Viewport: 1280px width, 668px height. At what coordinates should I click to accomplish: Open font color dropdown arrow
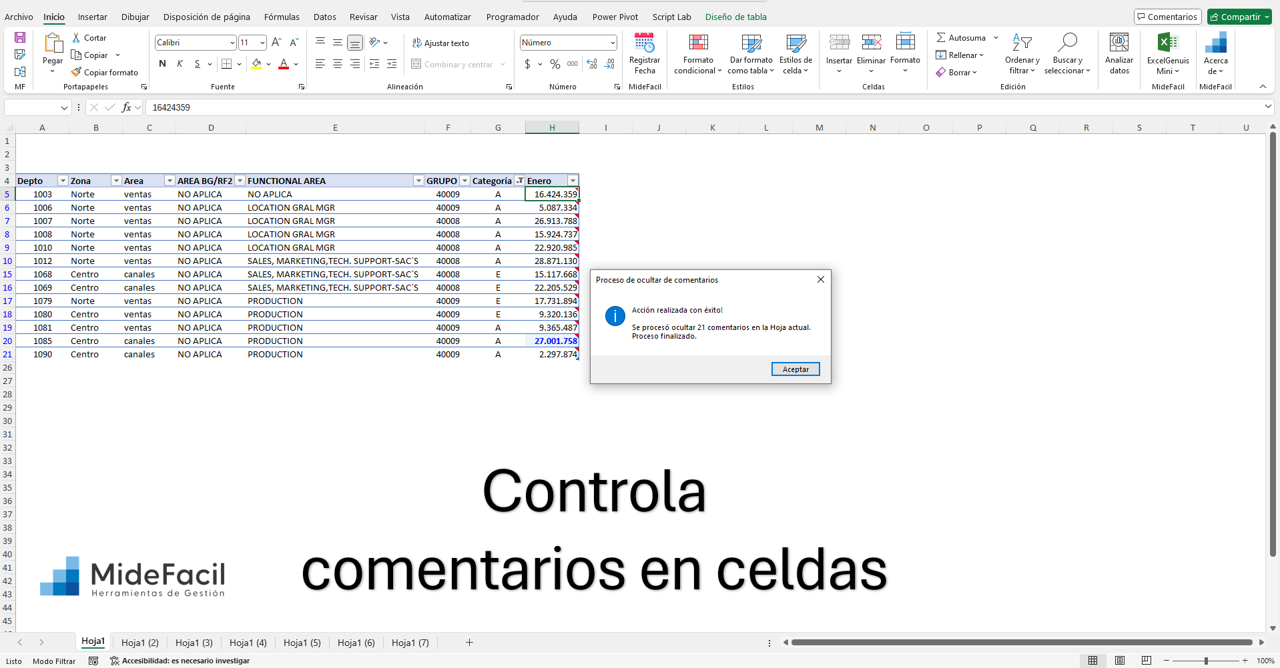(297, 64)
